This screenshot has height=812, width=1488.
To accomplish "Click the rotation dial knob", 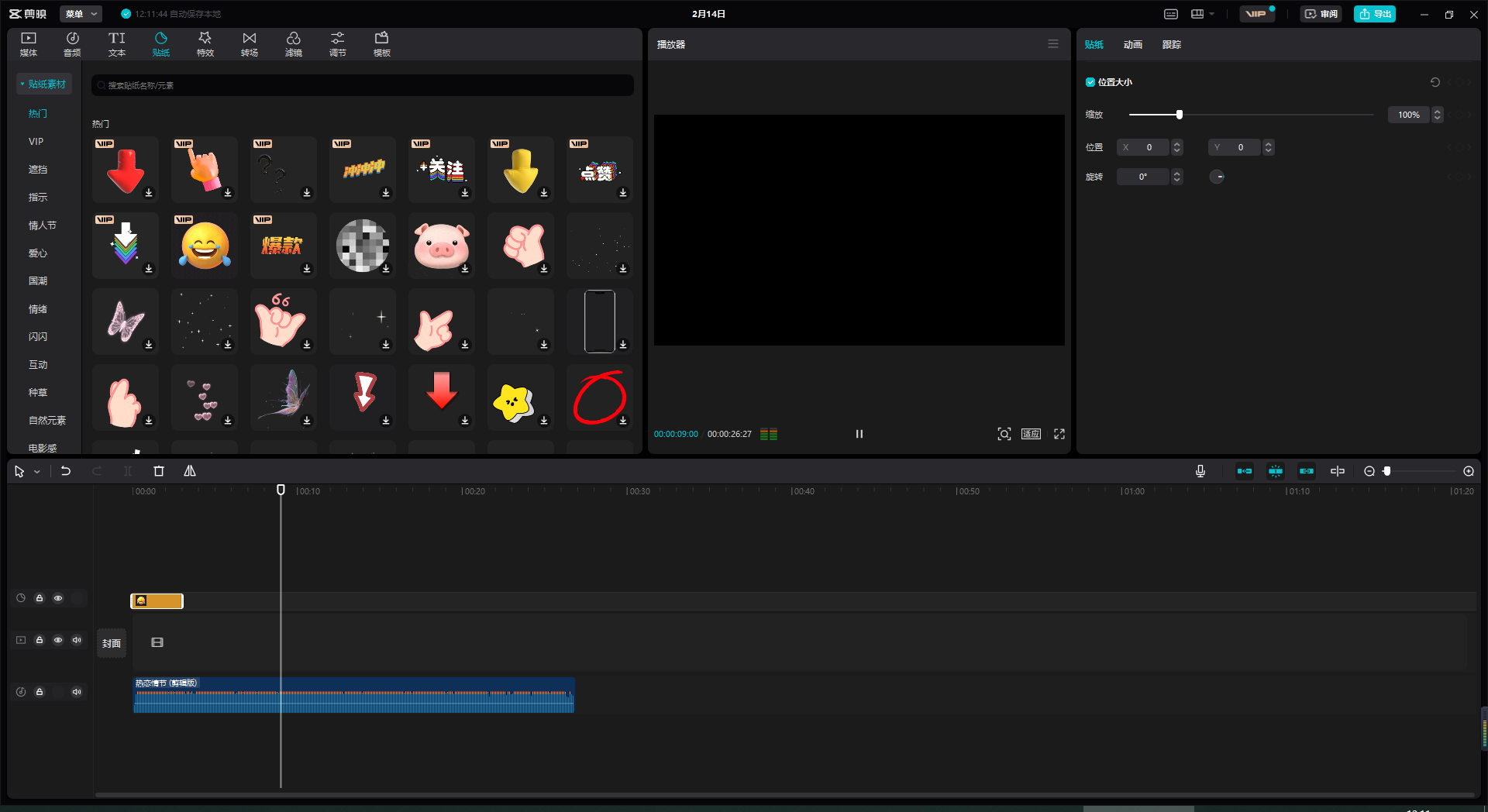I will coord(1218,177).
